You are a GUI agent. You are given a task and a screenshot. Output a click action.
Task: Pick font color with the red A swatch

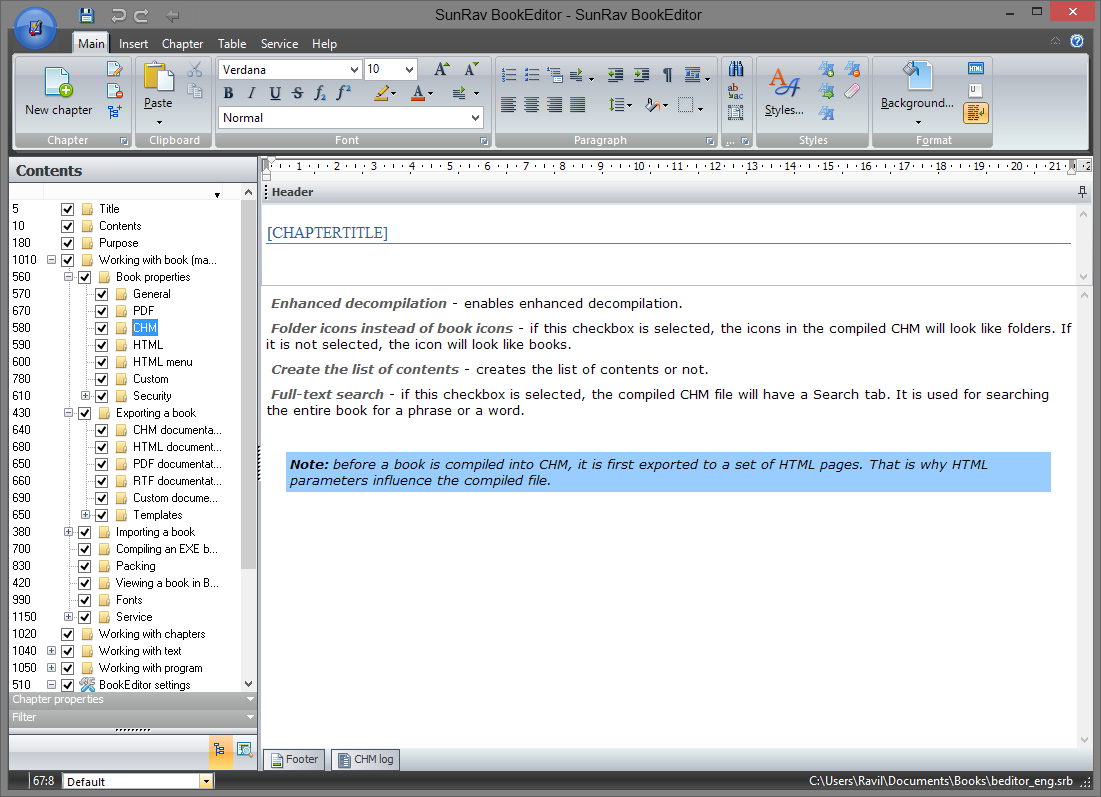pos(418,93)
